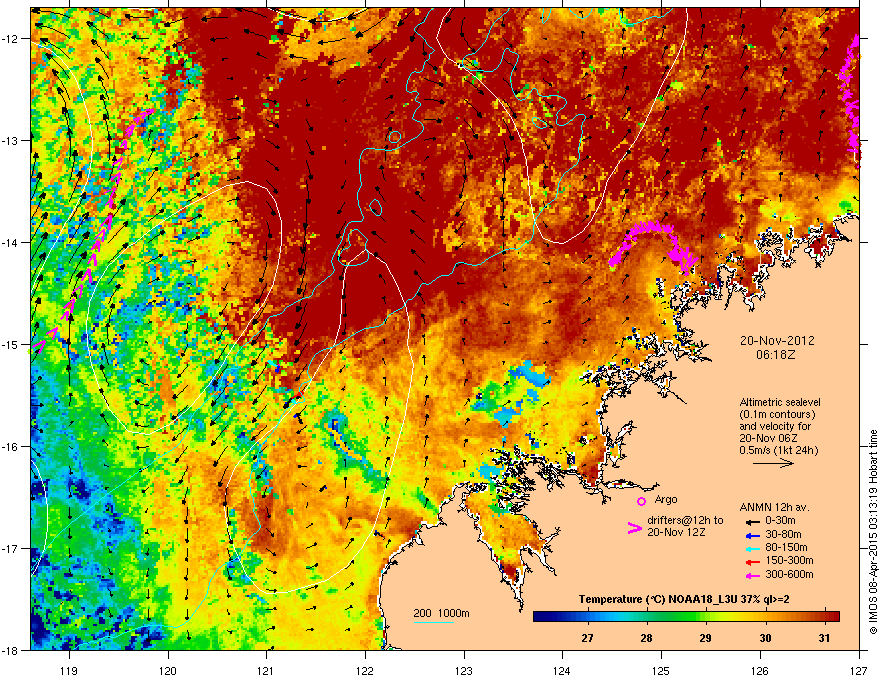Click the blue 30-80m arrow legend symbol
880x680 pixels.
click(751, 536)
